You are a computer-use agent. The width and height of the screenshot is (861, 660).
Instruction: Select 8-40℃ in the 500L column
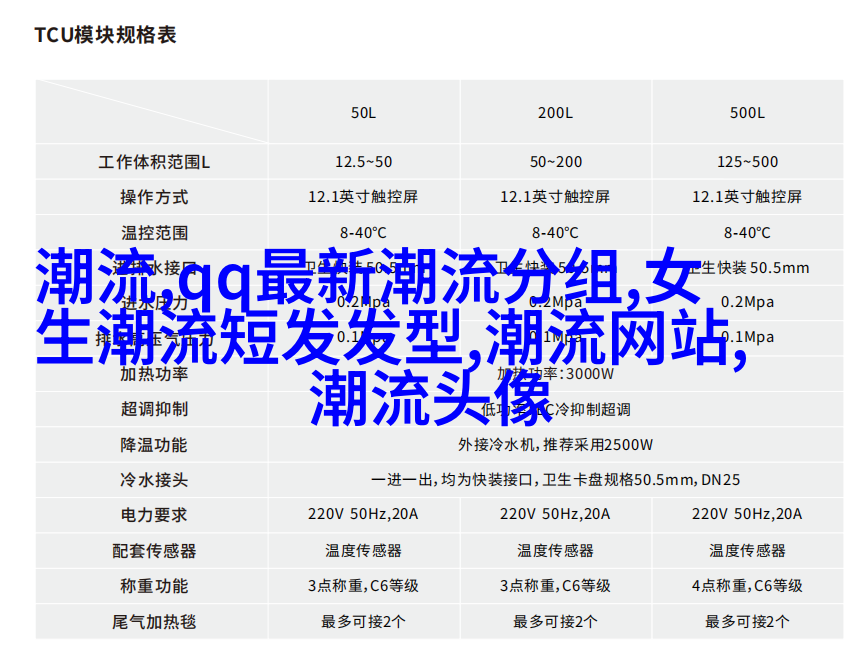point(747,233)
